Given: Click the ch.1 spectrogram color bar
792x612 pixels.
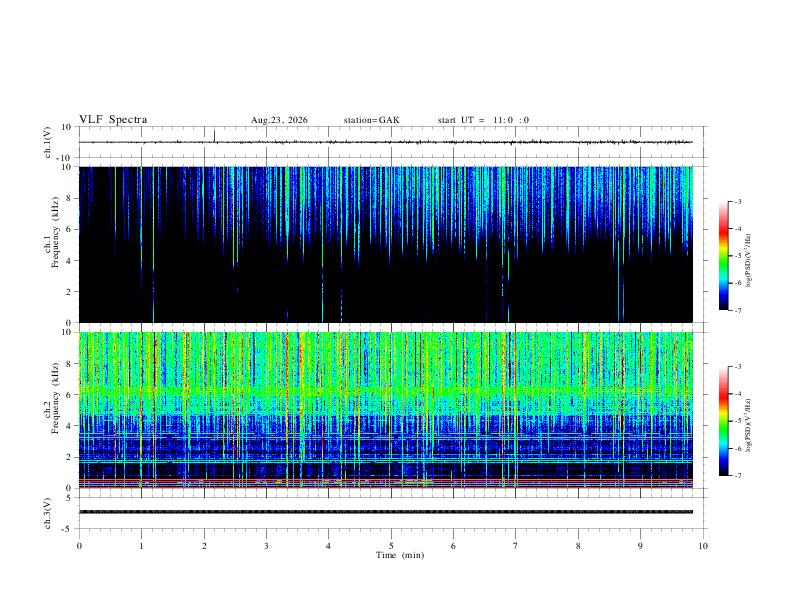Looking at the screenshot, I should click(723, 255).
